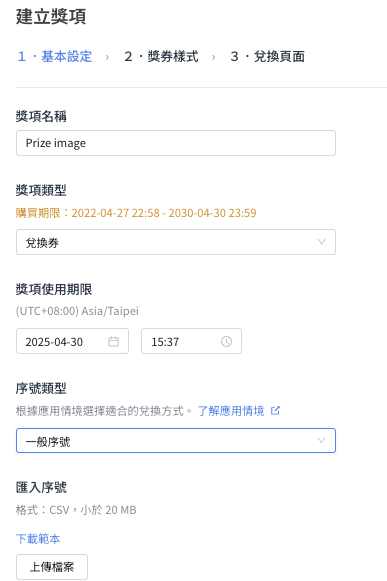Viewport: 387px width, 581px height.
Task: Open the 了解應用情境 link
Action: point(231,411)
